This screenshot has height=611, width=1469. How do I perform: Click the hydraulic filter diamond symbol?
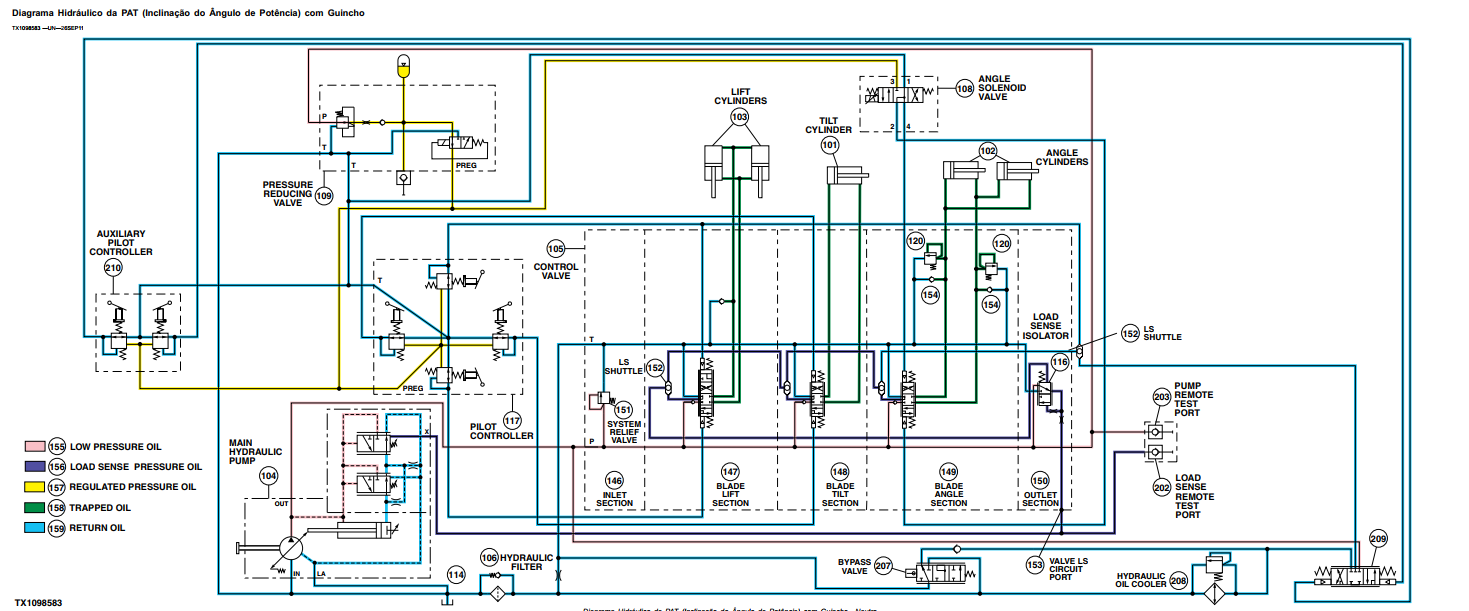[497, 593]
